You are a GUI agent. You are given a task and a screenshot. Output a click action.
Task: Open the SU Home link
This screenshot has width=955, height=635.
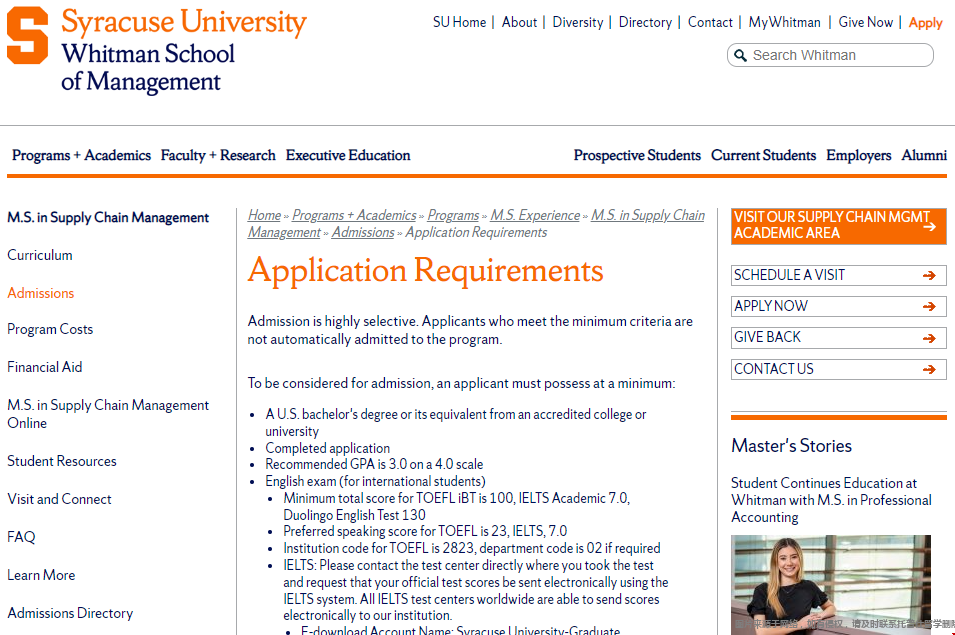tap(459, 23)
